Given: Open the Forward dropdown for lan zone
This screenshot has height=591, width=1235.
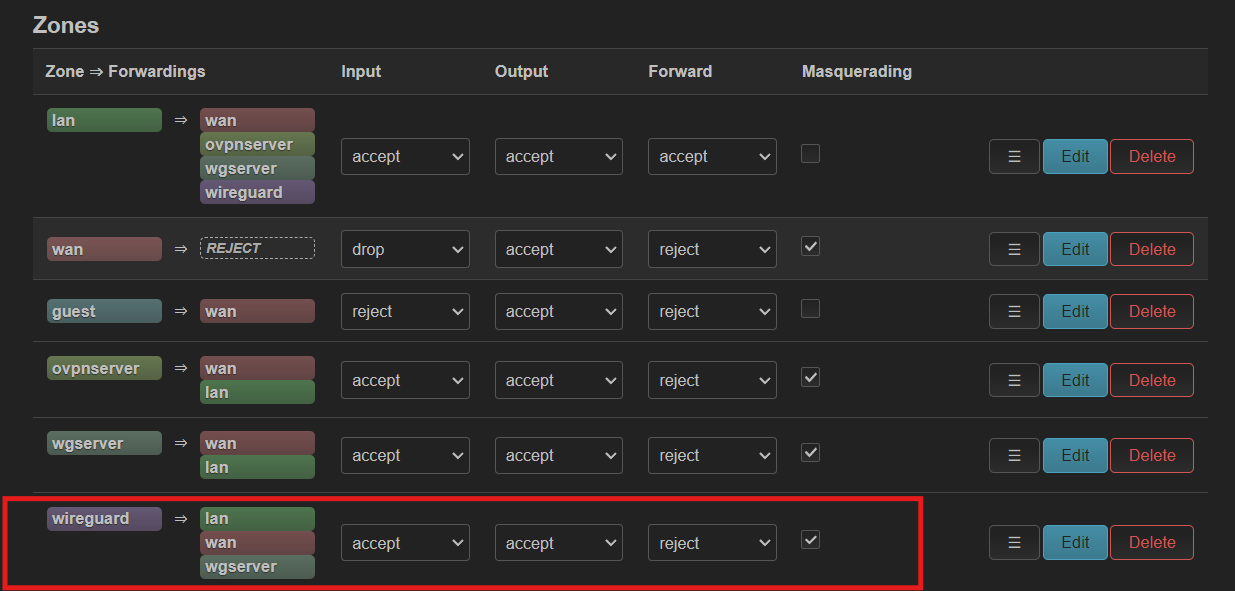Looking at the screenshot, I should pos(712,157).
